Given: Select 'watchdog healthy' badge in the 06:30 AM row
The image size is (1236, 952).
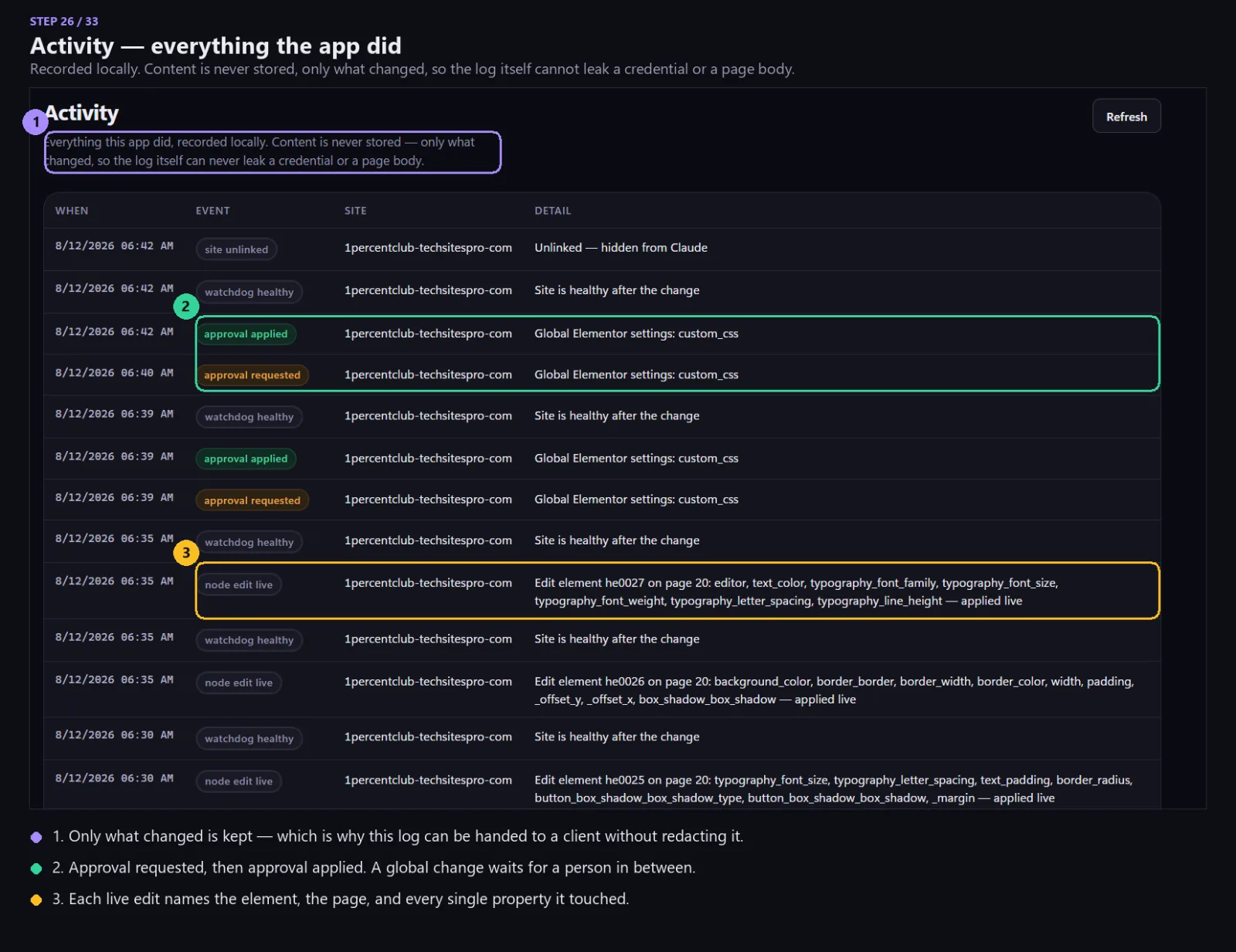Looking at the screenshot, I should [249, 739].
